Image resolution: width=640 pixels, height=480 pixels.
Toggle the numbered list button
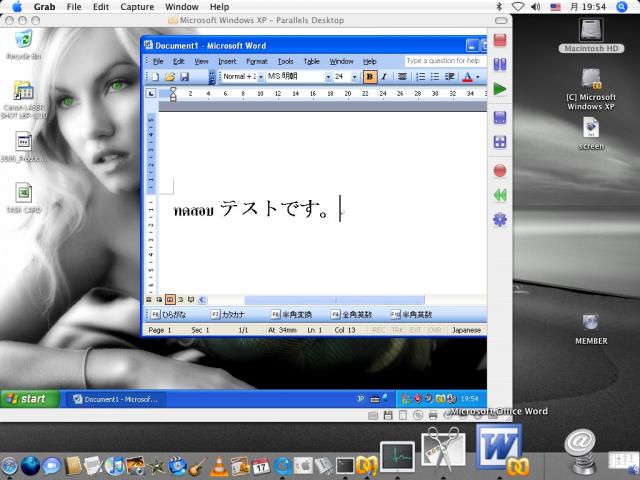[420, 77]
